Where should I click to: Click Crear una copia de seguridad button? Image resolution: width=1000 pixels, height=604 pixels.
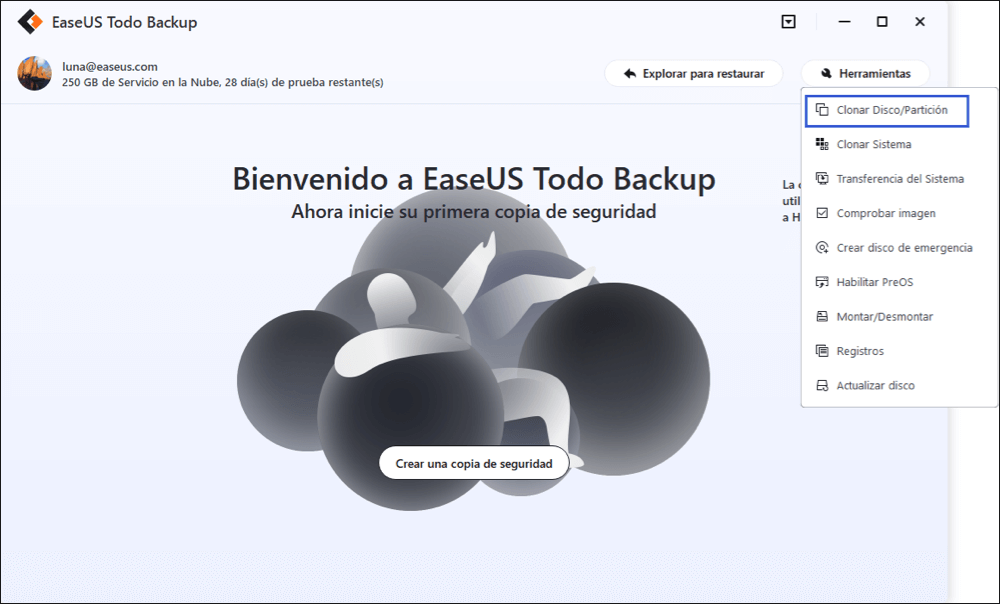click(474, 464)
